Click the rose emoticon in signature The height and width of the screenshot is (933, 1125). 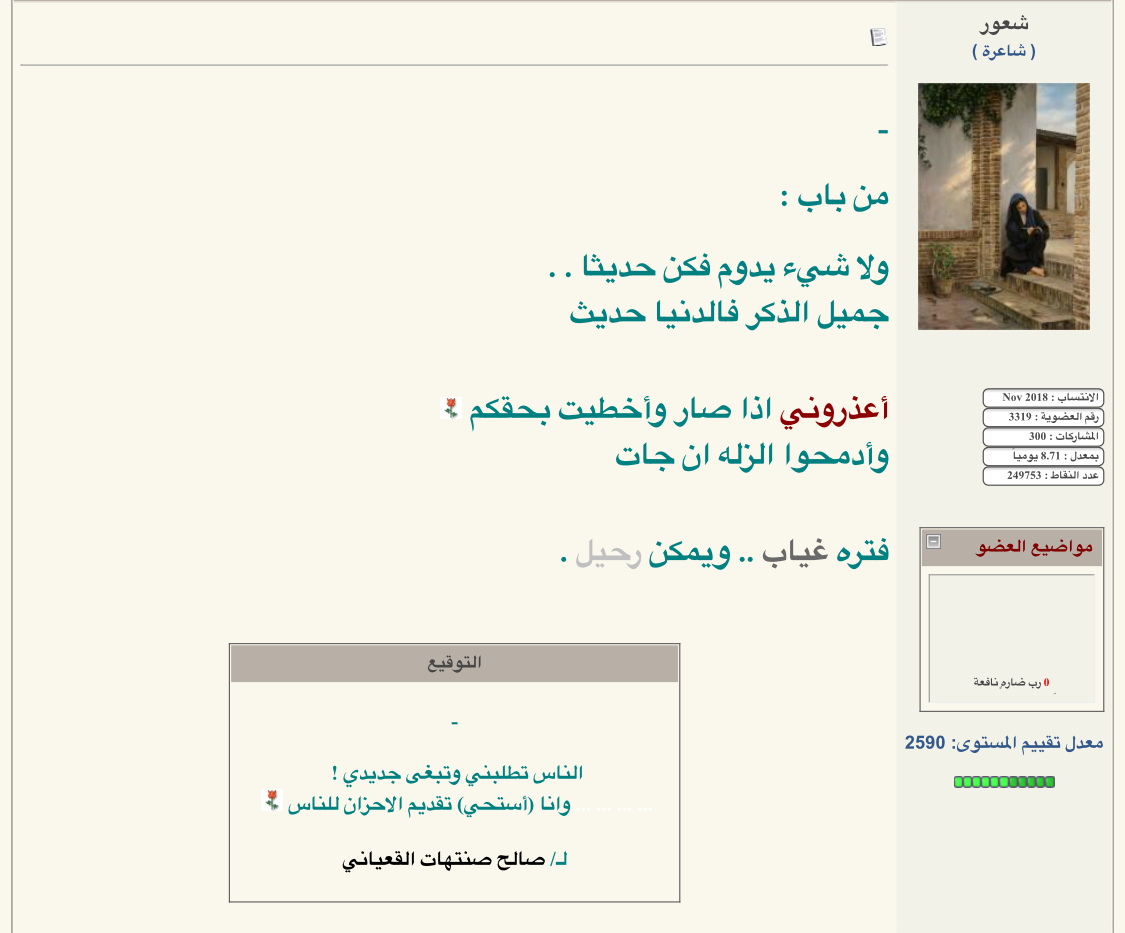(272, 800)
